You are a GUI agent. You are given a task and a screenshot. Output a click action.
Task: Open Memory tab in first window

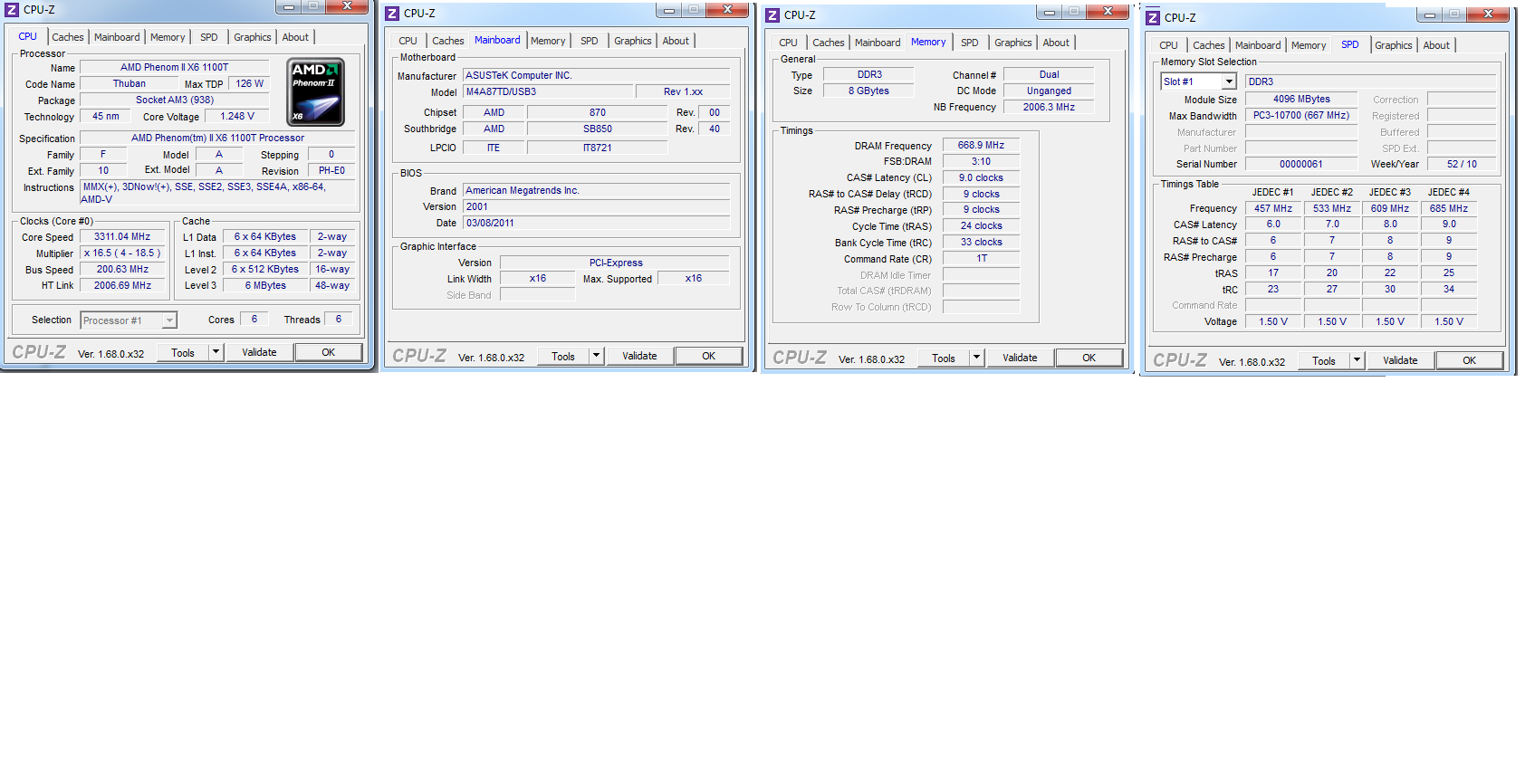click(x=168, y=37)
